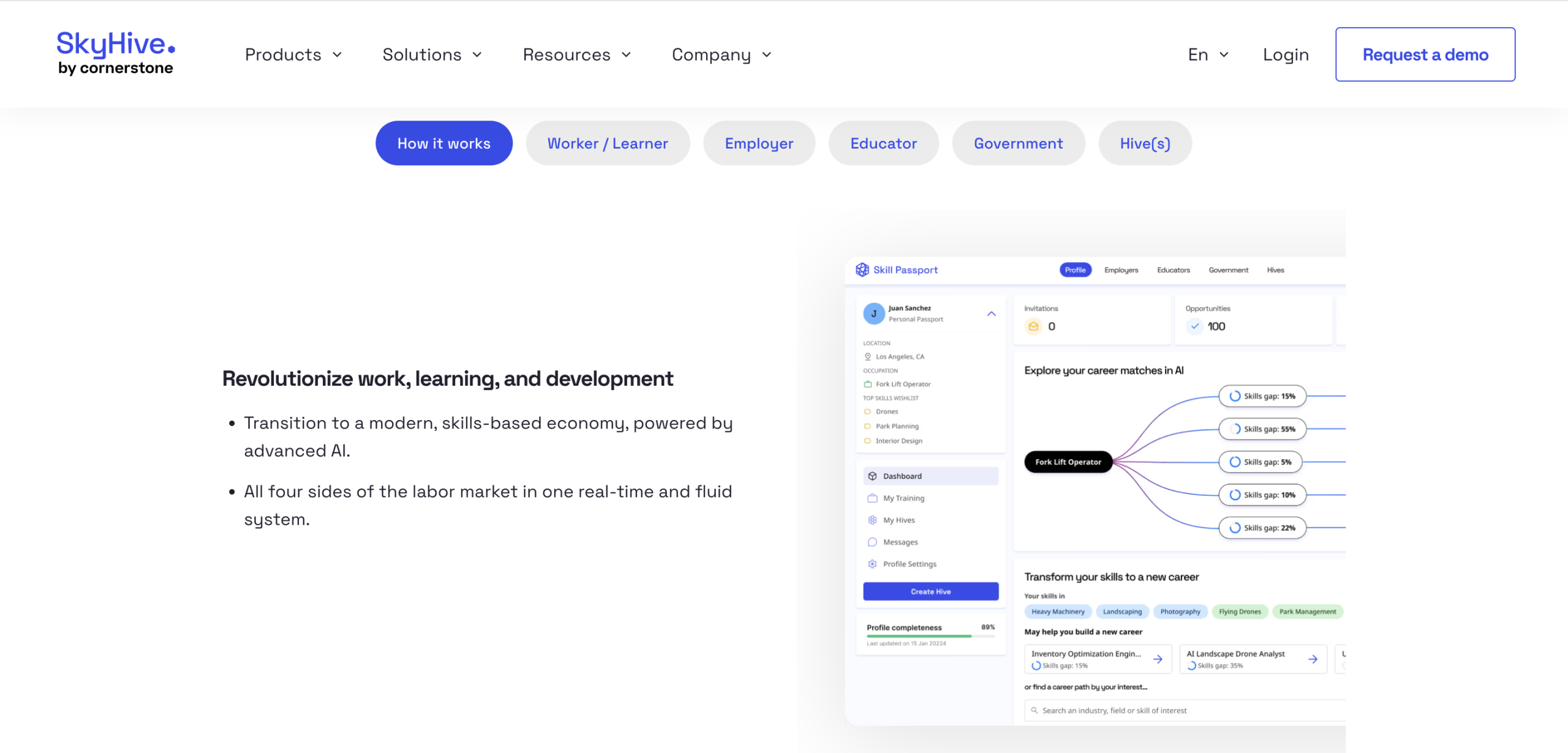Click the Skills gap 5% ring icon
1568x753 pixels.
1235,462
